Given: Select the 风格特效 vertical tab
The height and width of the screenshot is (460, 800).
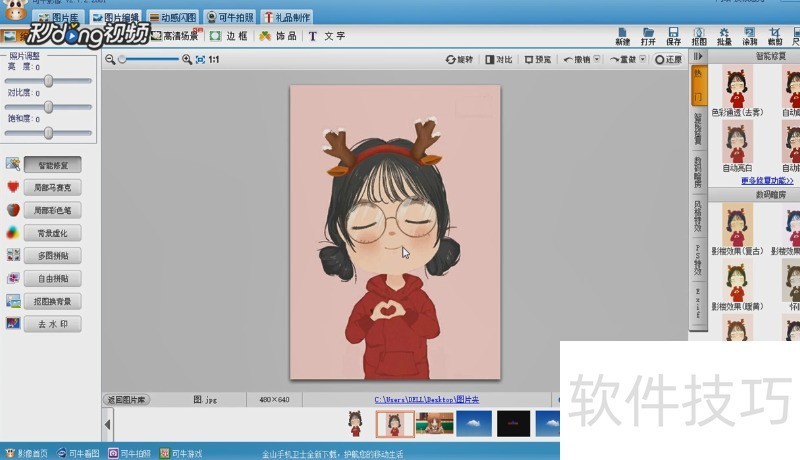Looking at the screenshot, I should pos(698,216).
